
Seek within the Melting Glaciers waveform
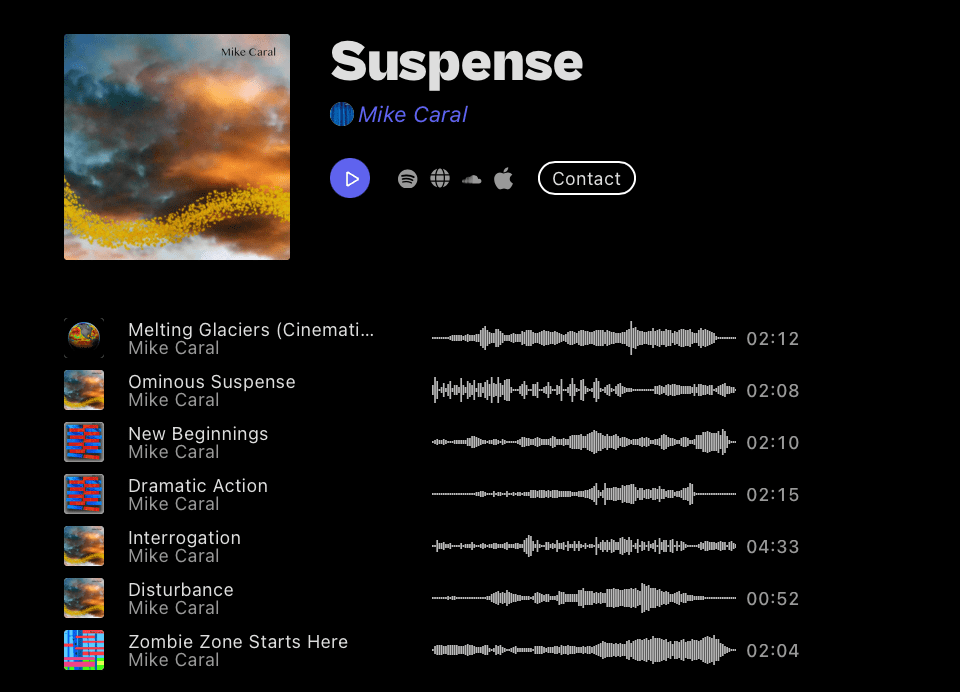(583, 338)
